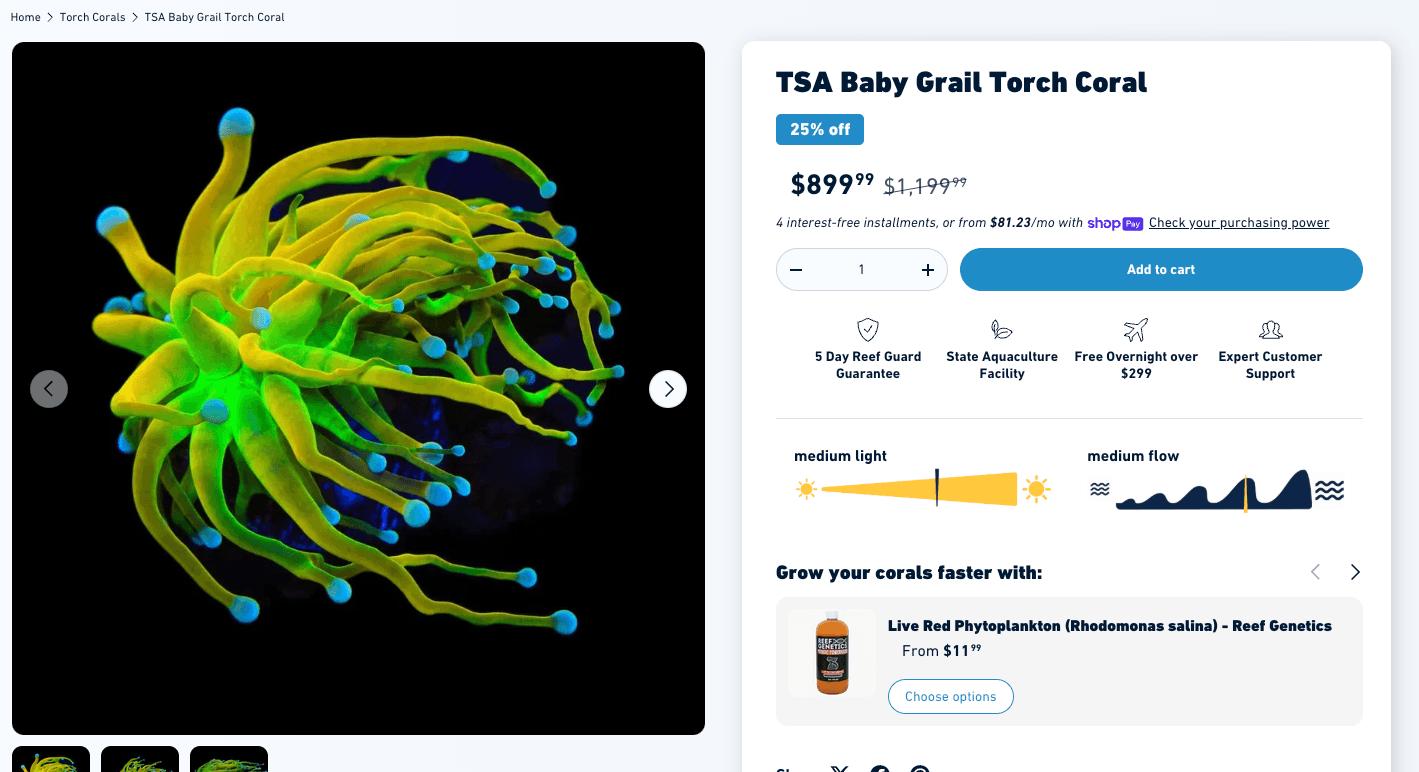
Task: Open the Home breadcrumb link
Action: point(25,17)
